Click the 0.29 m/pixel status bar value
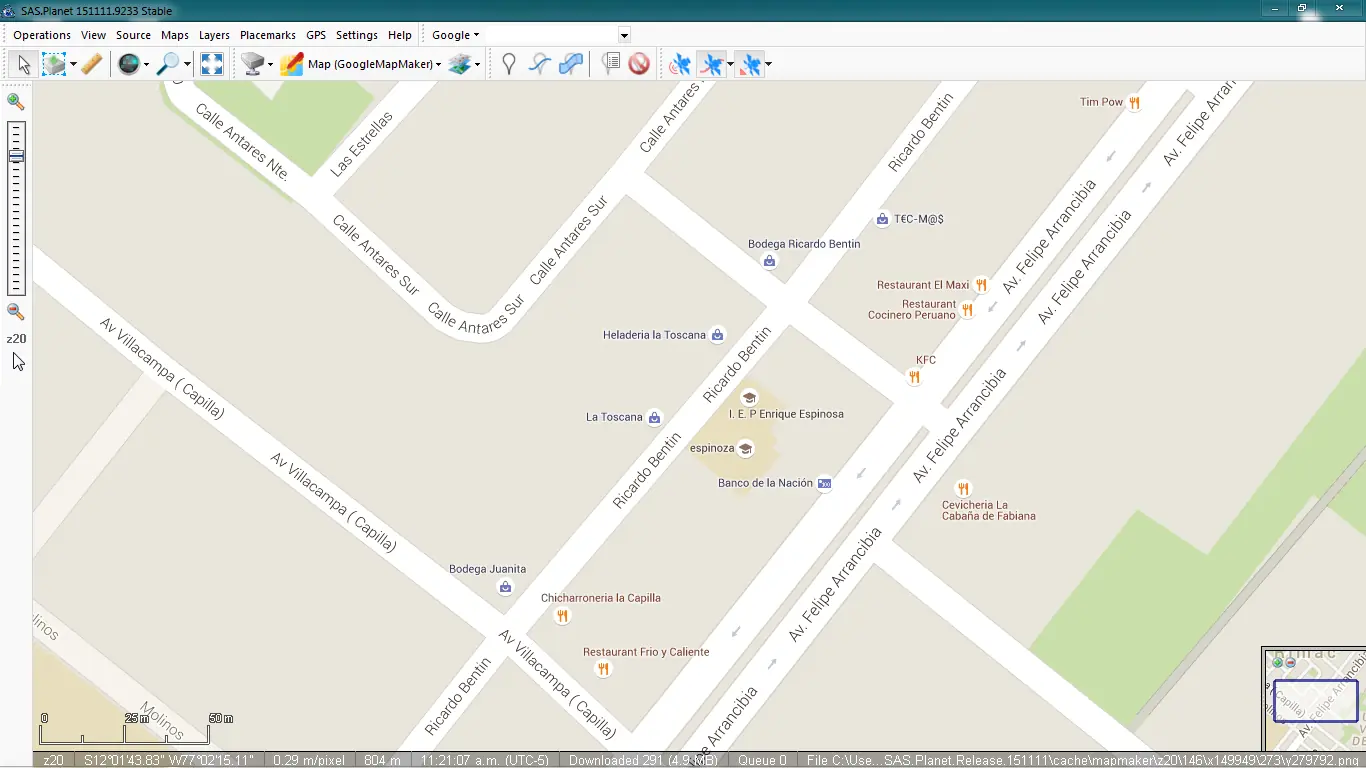 [307, 760]
